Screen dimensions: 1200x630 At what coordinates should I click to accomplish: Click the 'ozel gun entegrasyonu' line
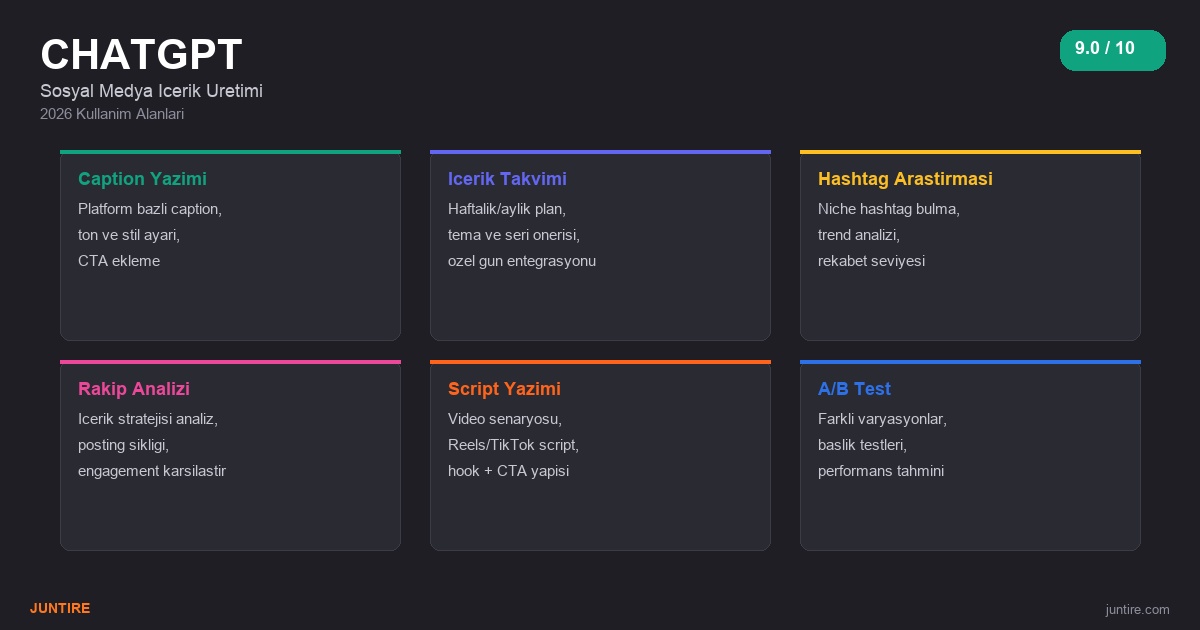click(522, 261)
